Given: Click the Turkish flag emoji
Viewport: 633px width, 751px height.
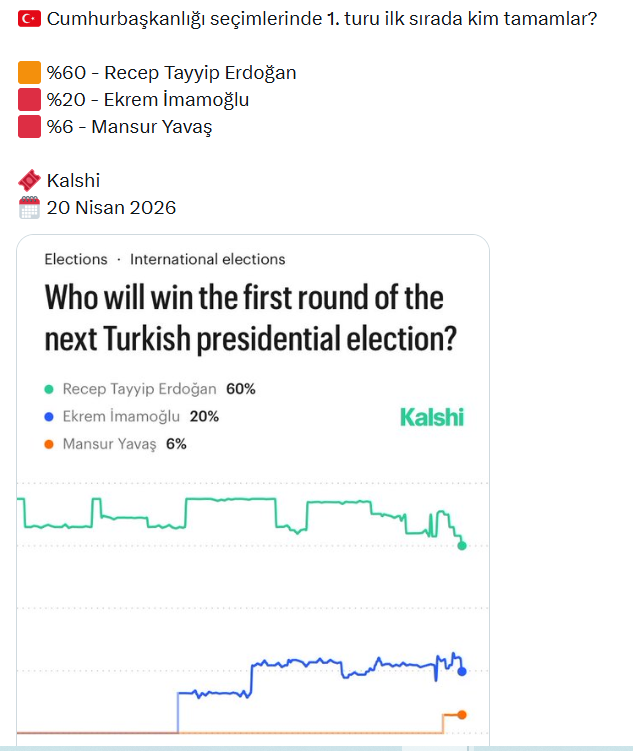Looking at the screenshot, I should tap(30, 18).
